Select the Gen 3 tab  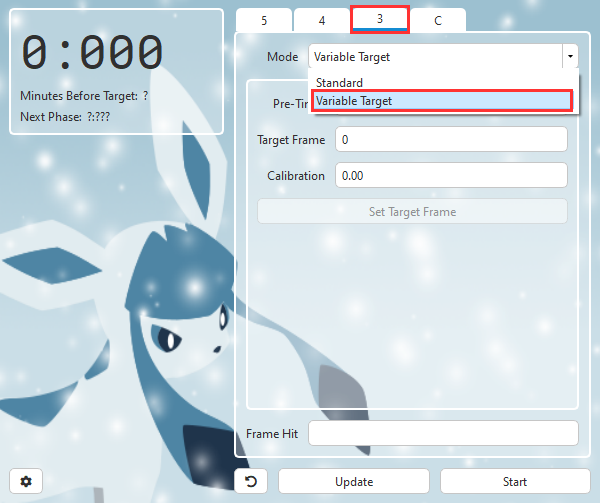[x=380, y=19]
